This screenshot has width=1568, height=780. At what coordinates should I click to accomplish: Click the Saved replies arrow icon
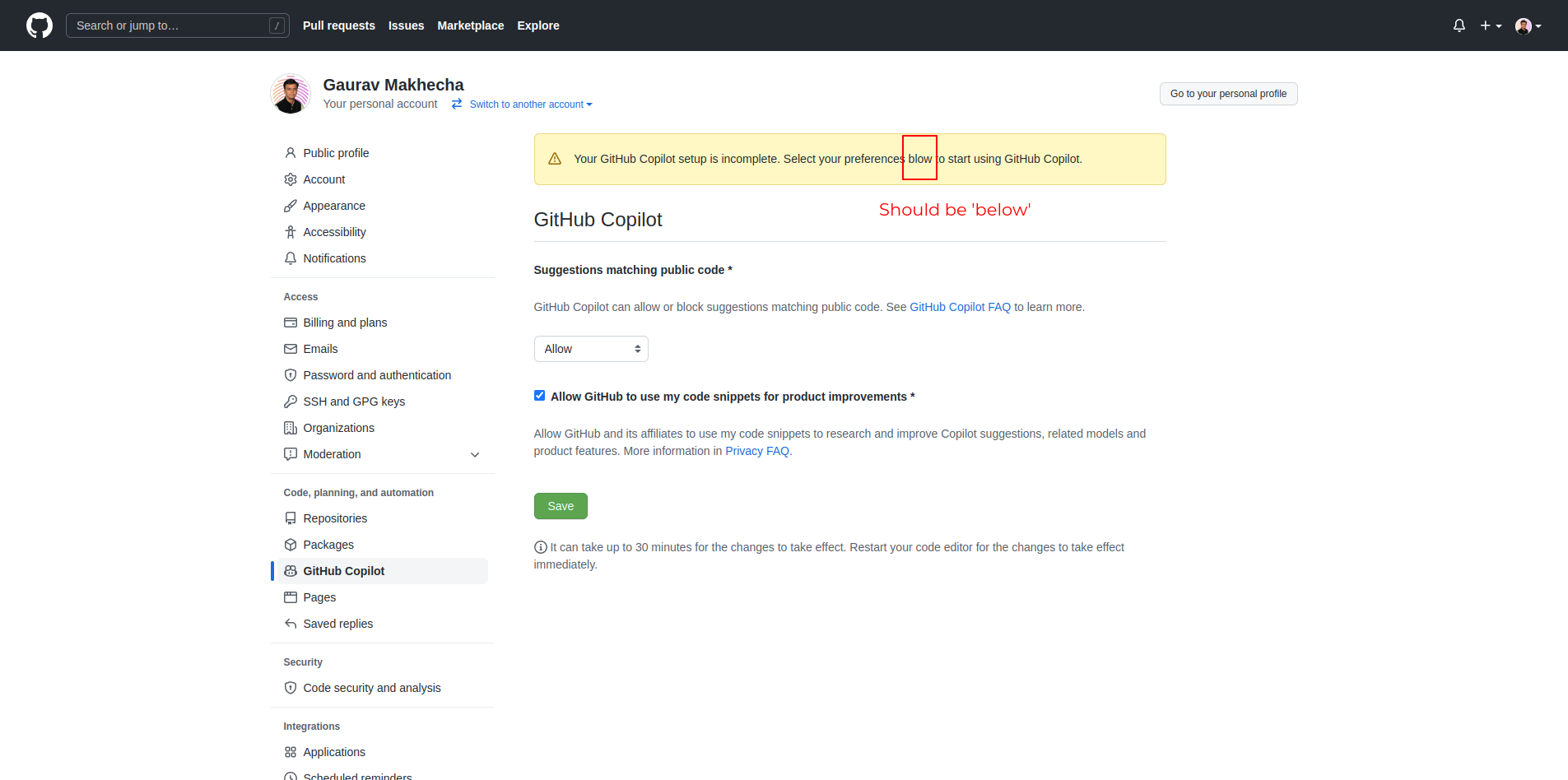pyautogui.click(x=291, y=624)
